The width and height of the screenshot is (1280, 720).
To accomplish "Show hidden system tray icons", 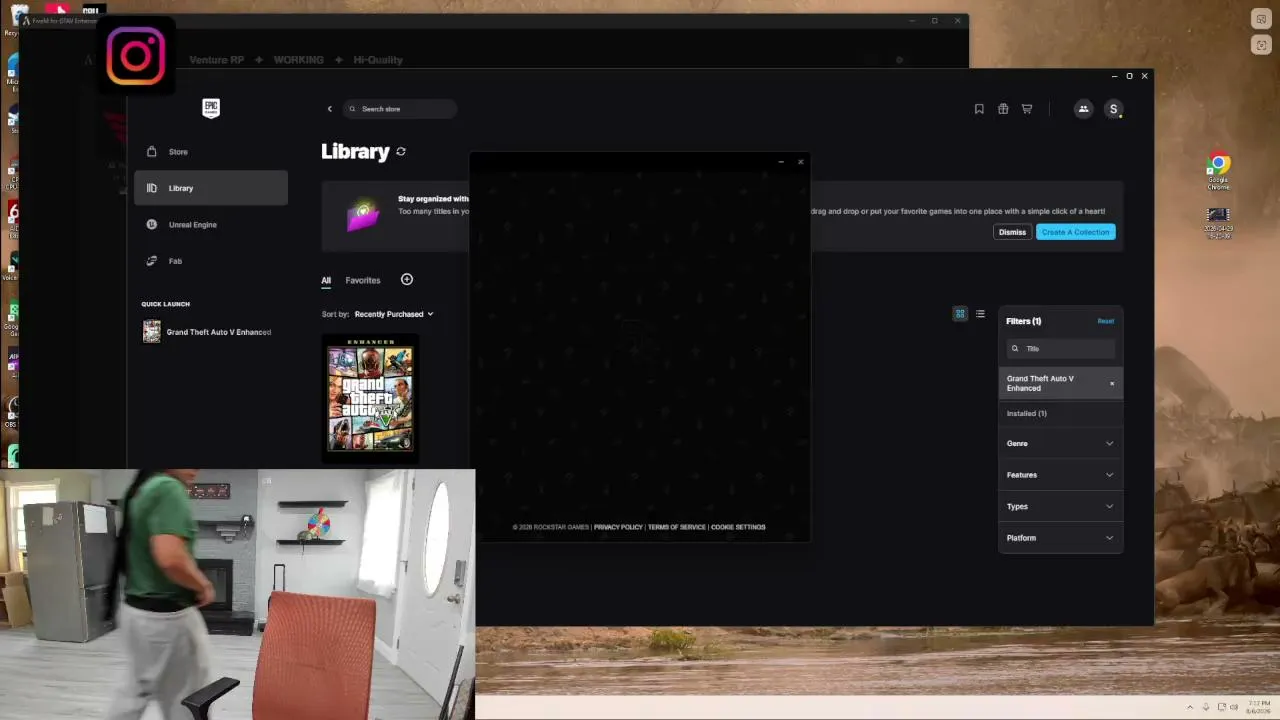I will pos(1189,707).
